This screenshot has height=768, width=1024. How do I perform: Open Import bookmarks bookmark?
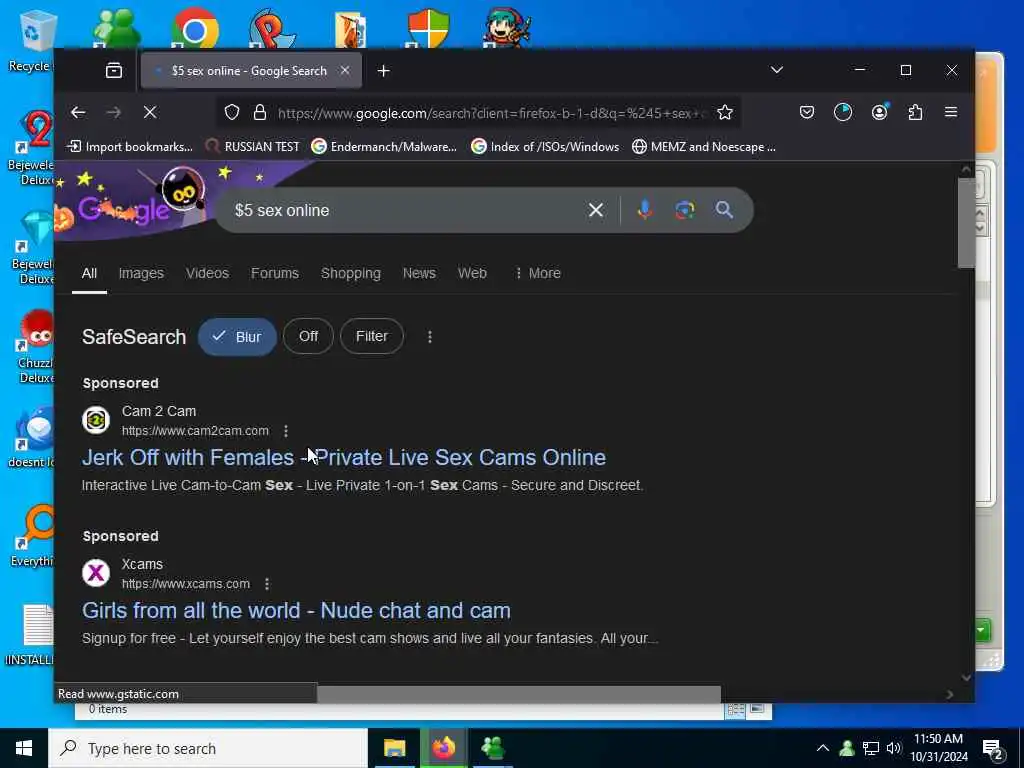[130, 146]
